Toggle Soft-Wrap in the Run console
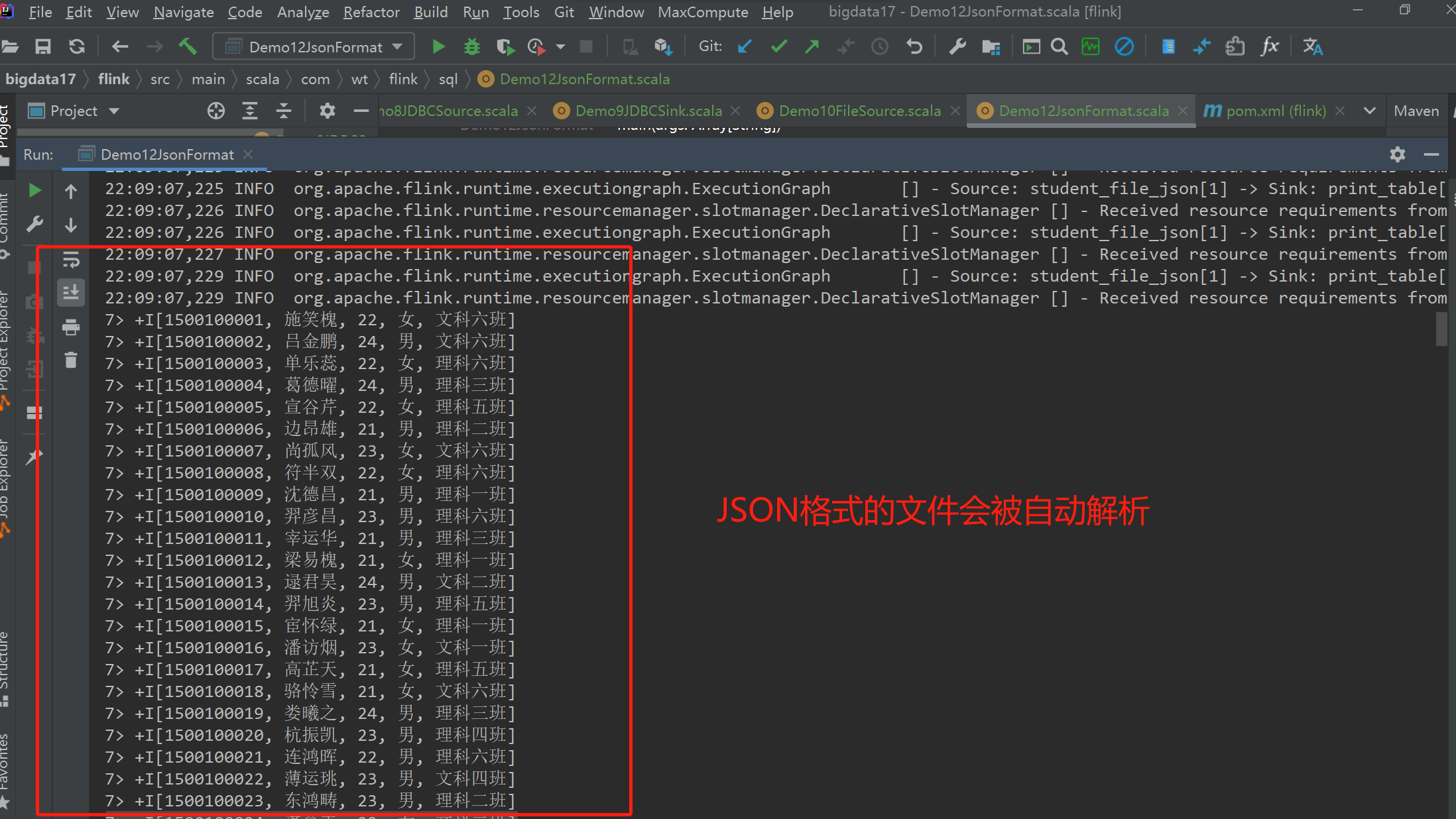 coord(71,259)
